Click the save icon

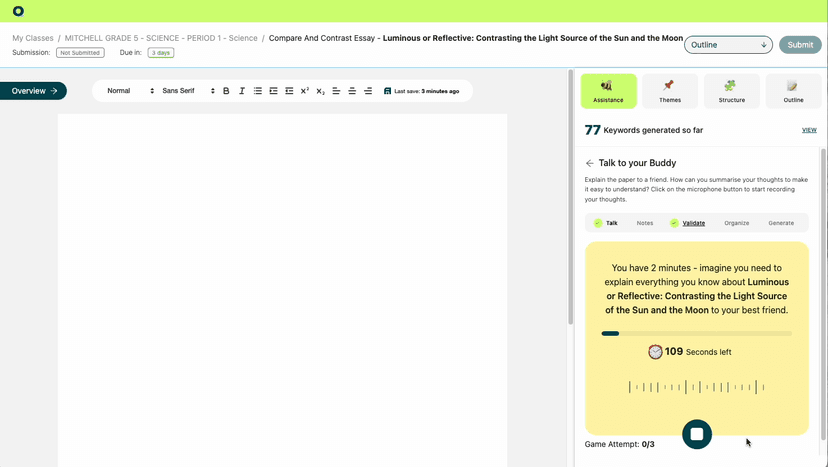tap(387, 91)
